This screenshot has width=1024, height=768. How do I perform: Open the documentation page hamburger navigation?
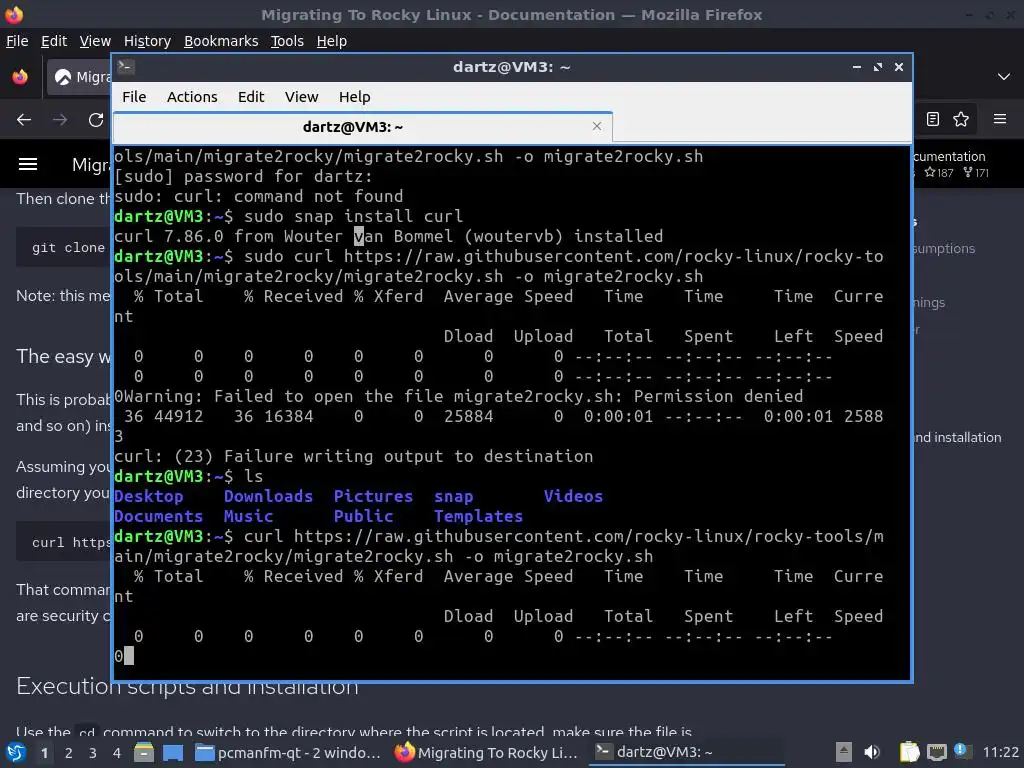tap(28, 164)
